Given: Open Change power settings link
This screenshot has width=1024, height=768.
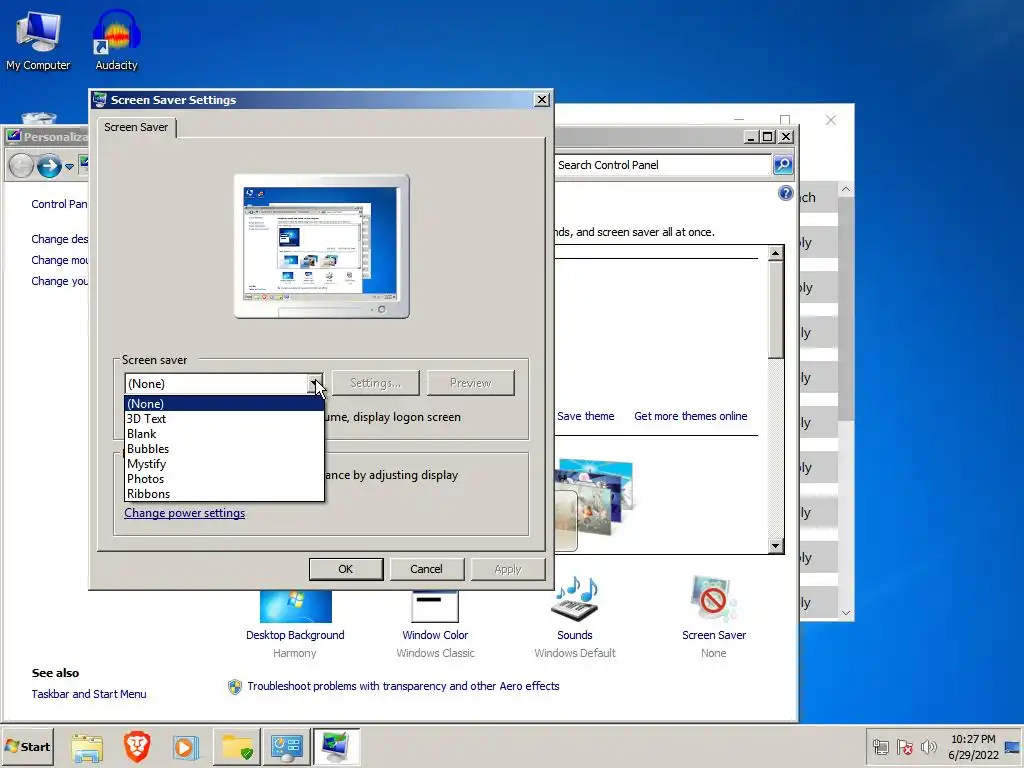Looking at the screenshot, I should pos(185,513).
